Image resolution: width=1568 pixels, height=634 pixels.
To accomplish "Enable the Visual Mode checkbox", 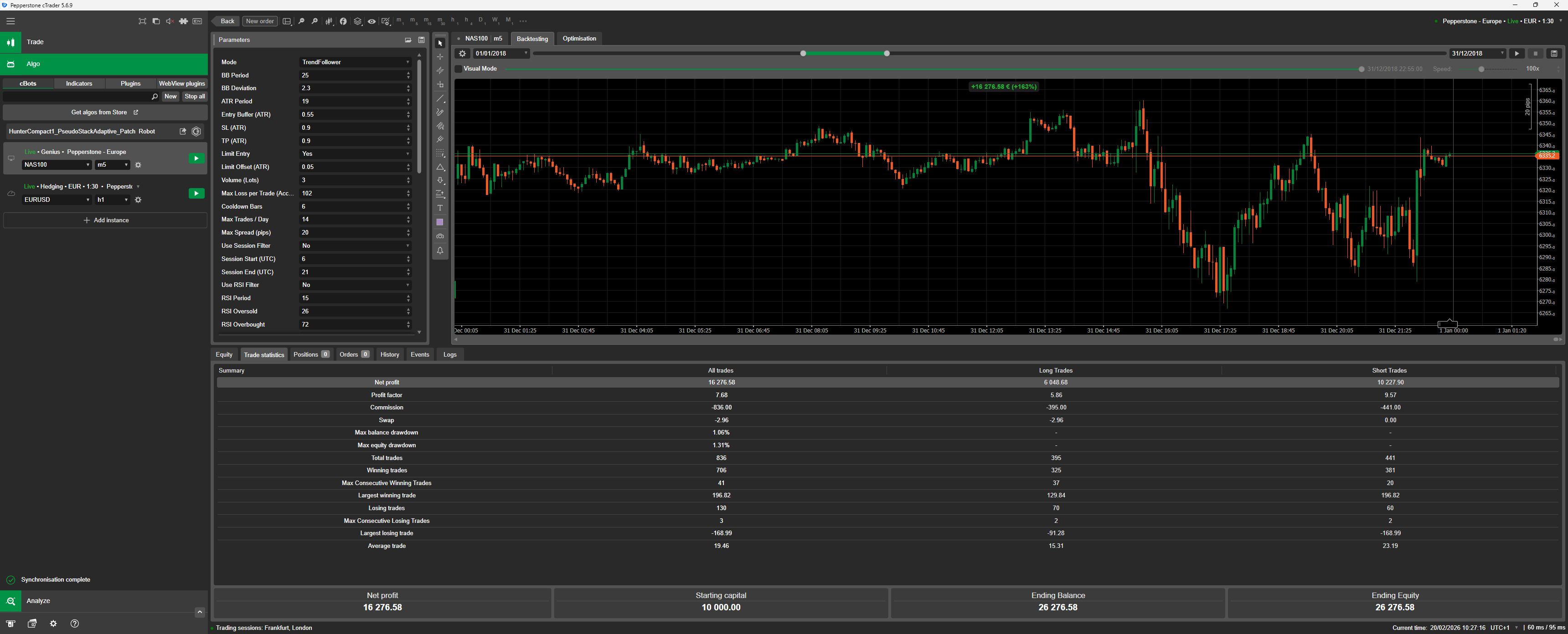I will pos(459,69).
